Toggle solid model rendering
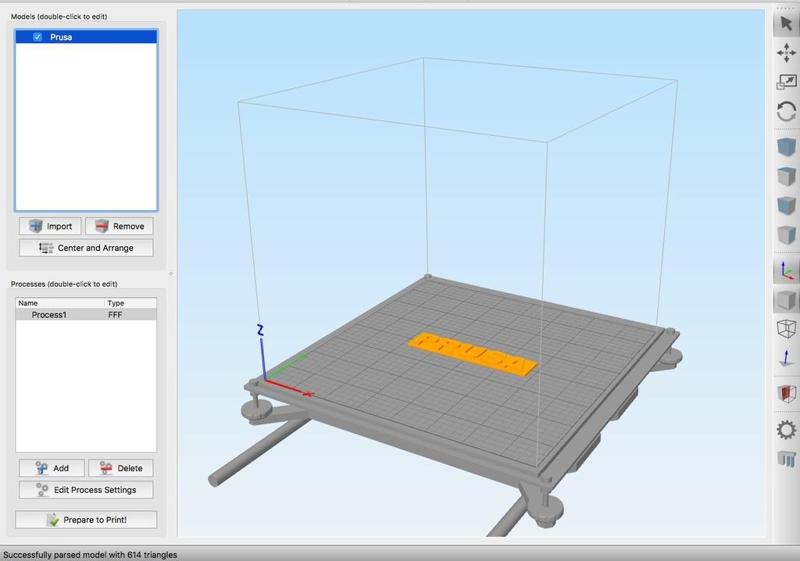The height and width of the screenshot is (561, 800). tap(786, 300)
